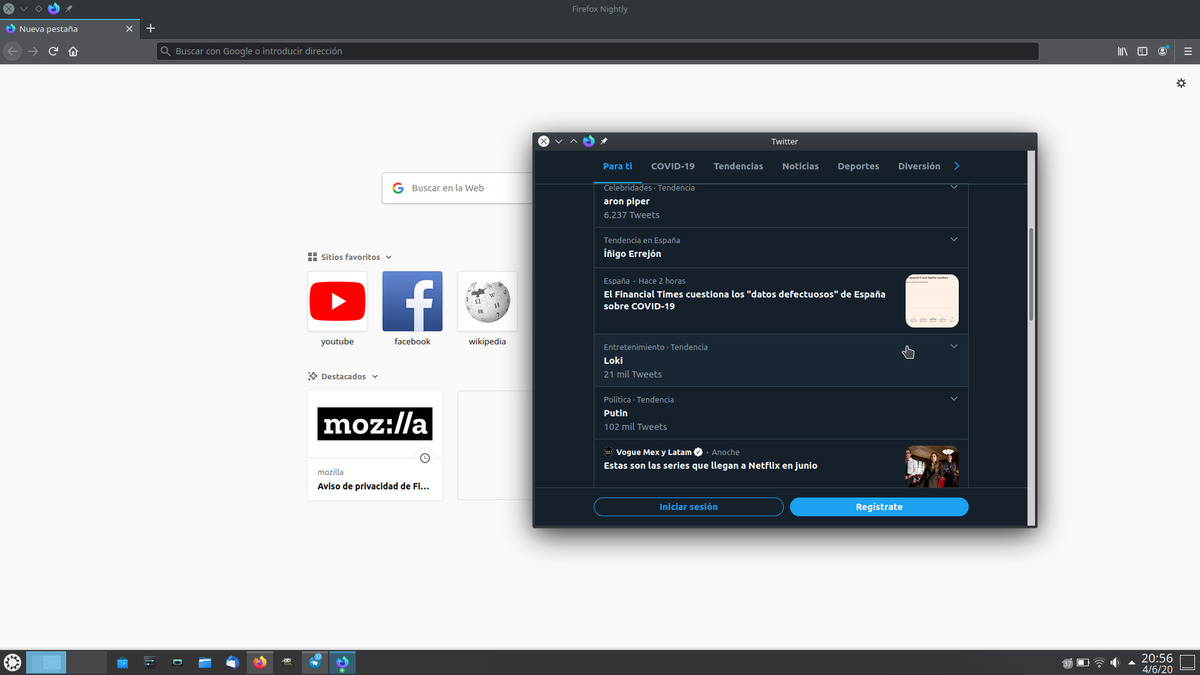This screenshot has width=1200, height=675.
Task: Show sidebars icon in Firefox toolbar
Action: pyautogui.click(x=1143, y=51)
